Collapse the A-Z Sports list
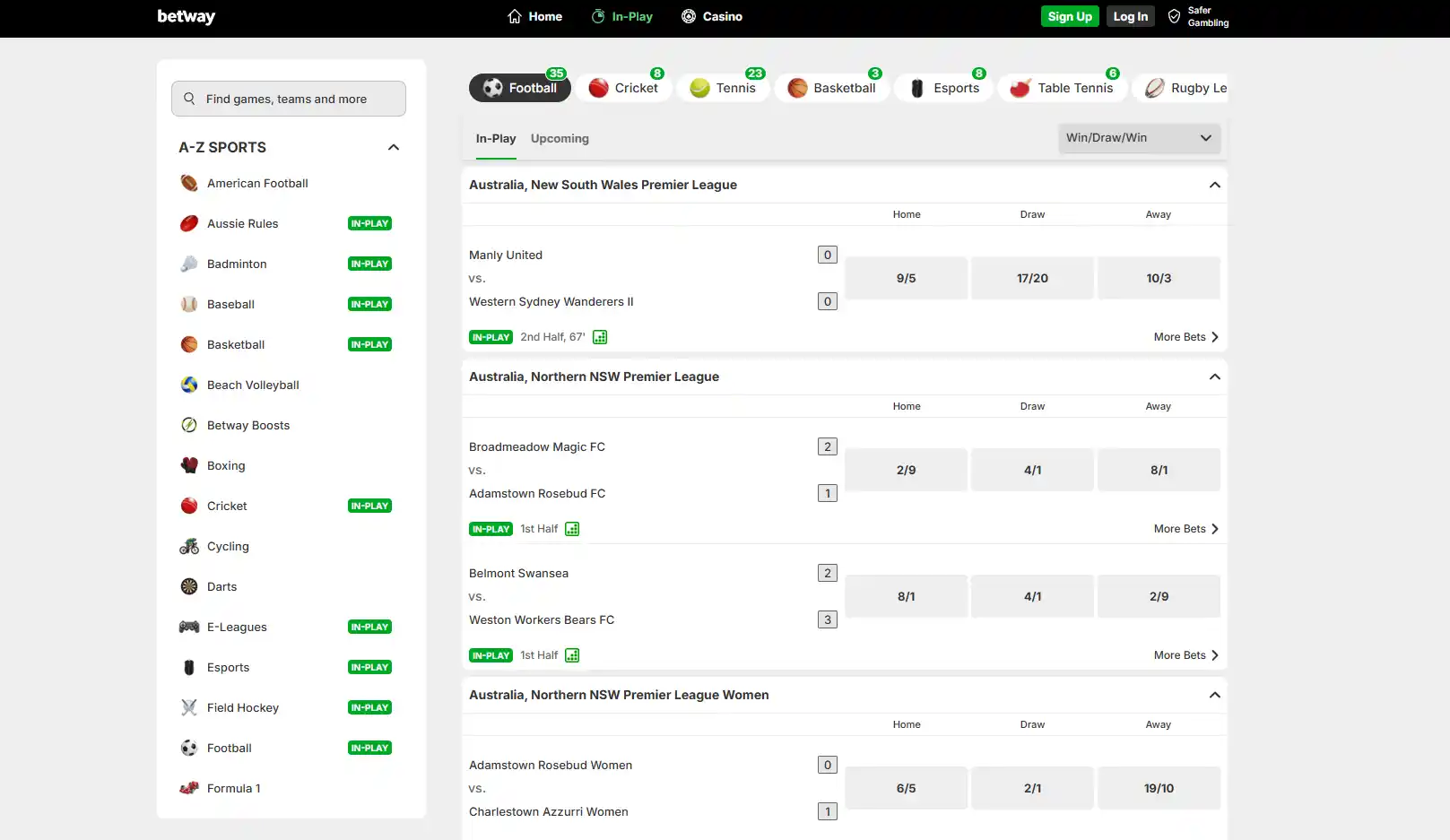Viewport: 1450px width, 840px height. (x=394, y=147)
